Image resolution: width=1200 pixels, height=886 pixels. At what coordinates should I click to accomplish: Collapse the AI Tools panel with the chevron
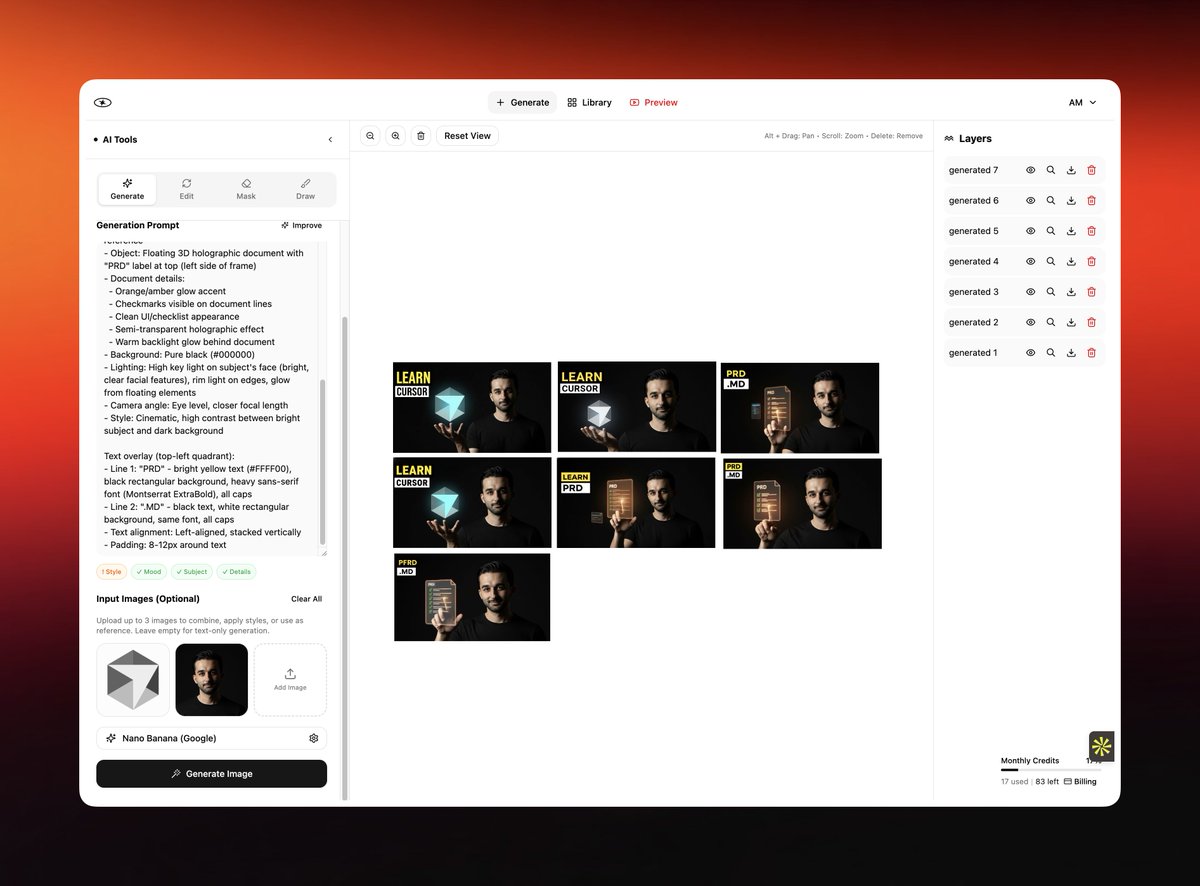tap(330, 139)
